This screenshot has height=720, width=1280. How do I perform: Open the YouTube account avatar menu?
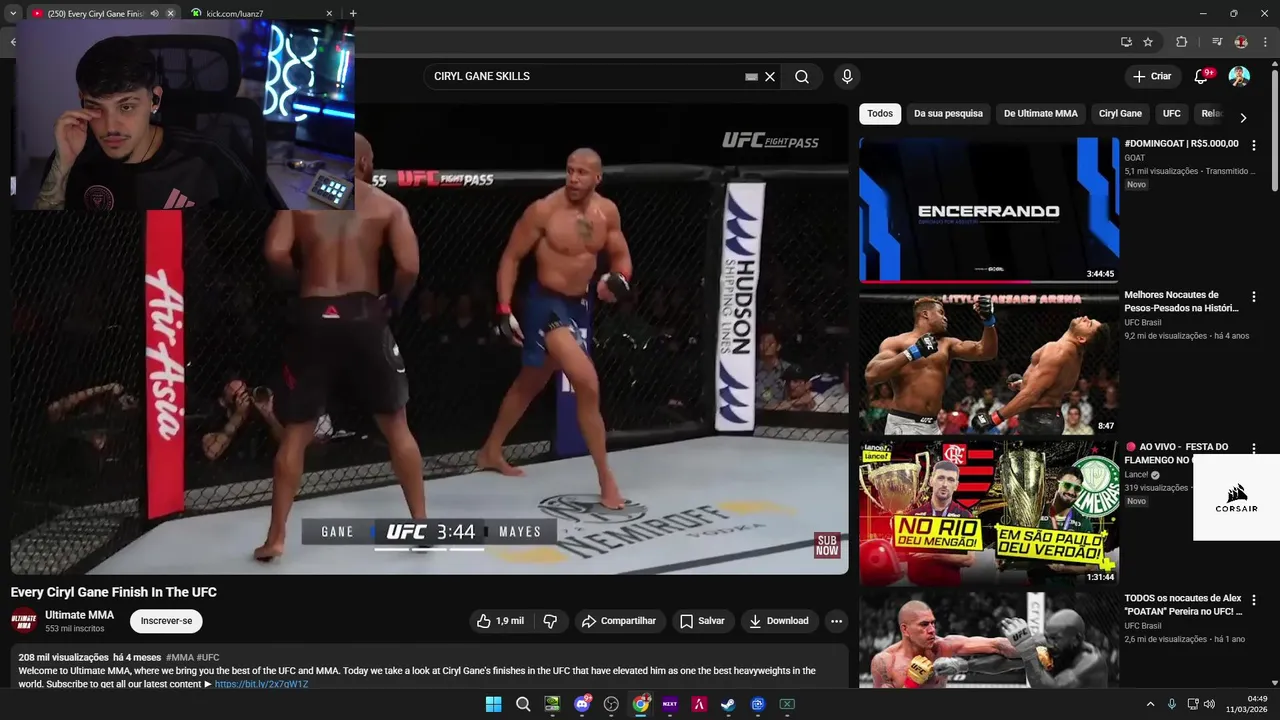(1239, 76)
